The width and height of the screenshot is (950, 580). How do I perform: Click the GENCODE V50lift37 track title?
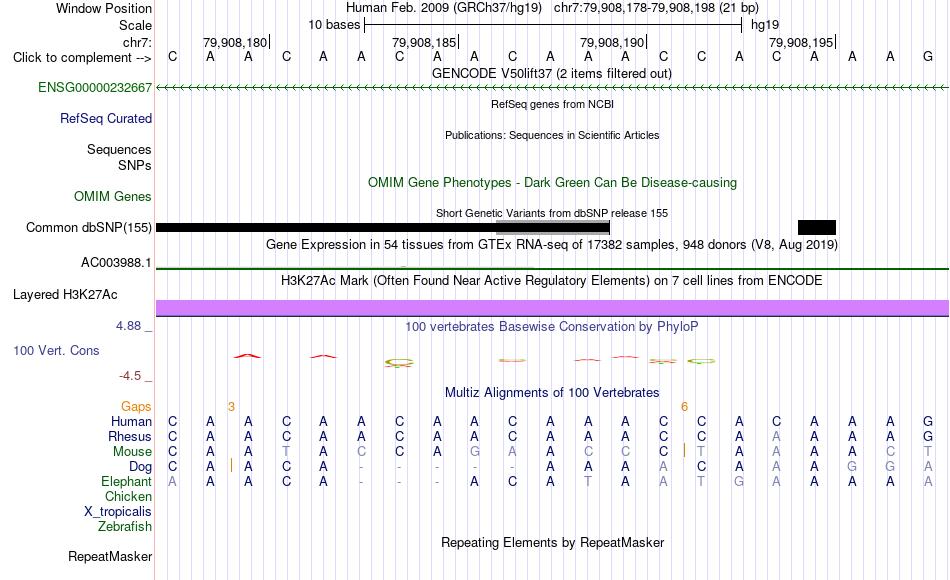(x=551, y=74)
